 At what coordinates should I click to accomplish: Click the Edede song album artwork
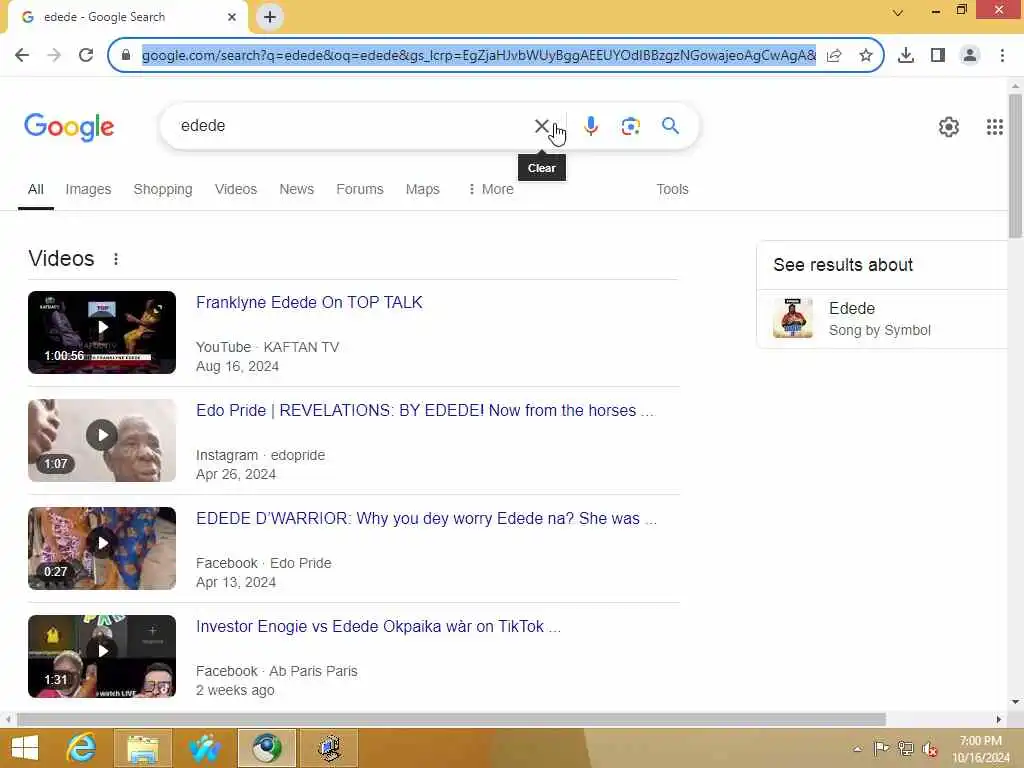793,318
